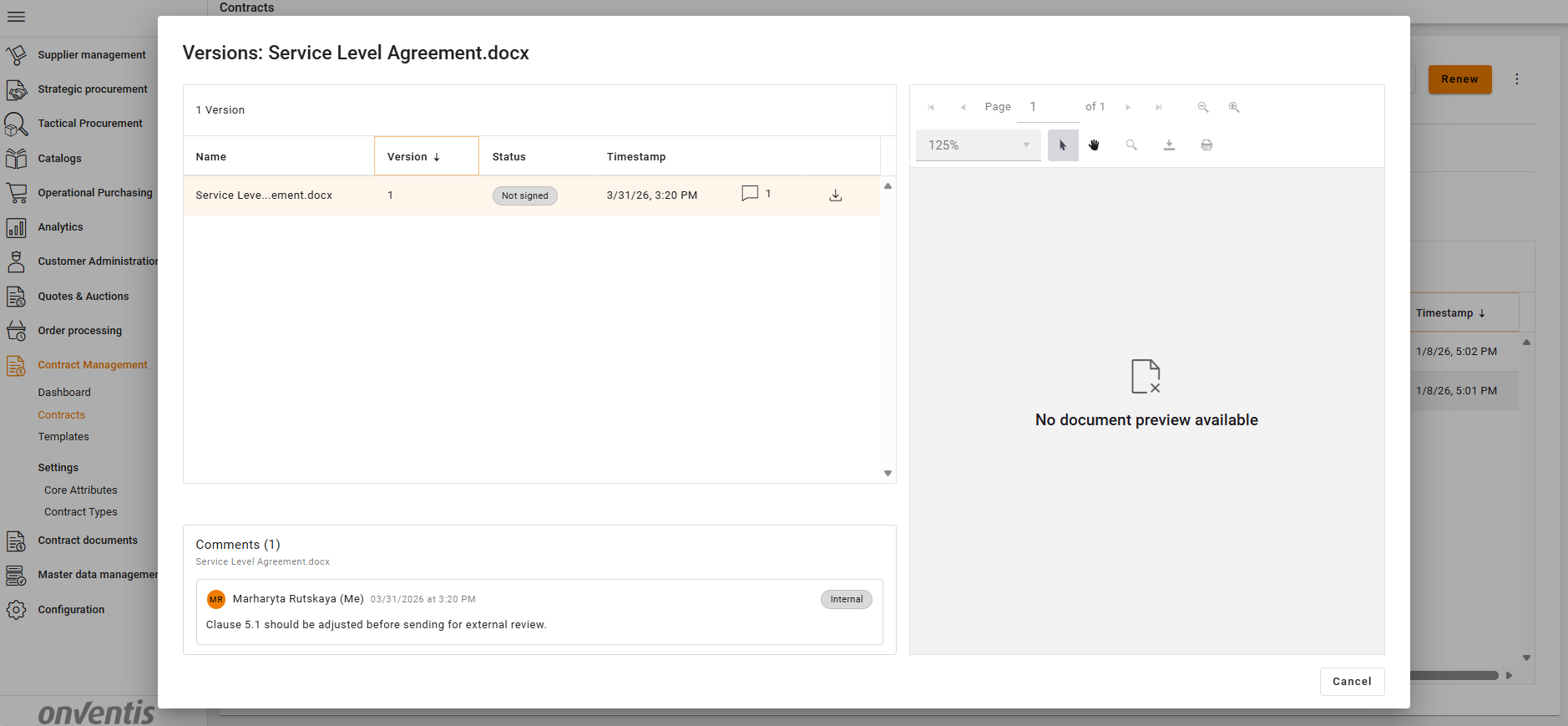Click the page number input field
This screenshot has height=726, width=1568.
tap(1047, 107)
